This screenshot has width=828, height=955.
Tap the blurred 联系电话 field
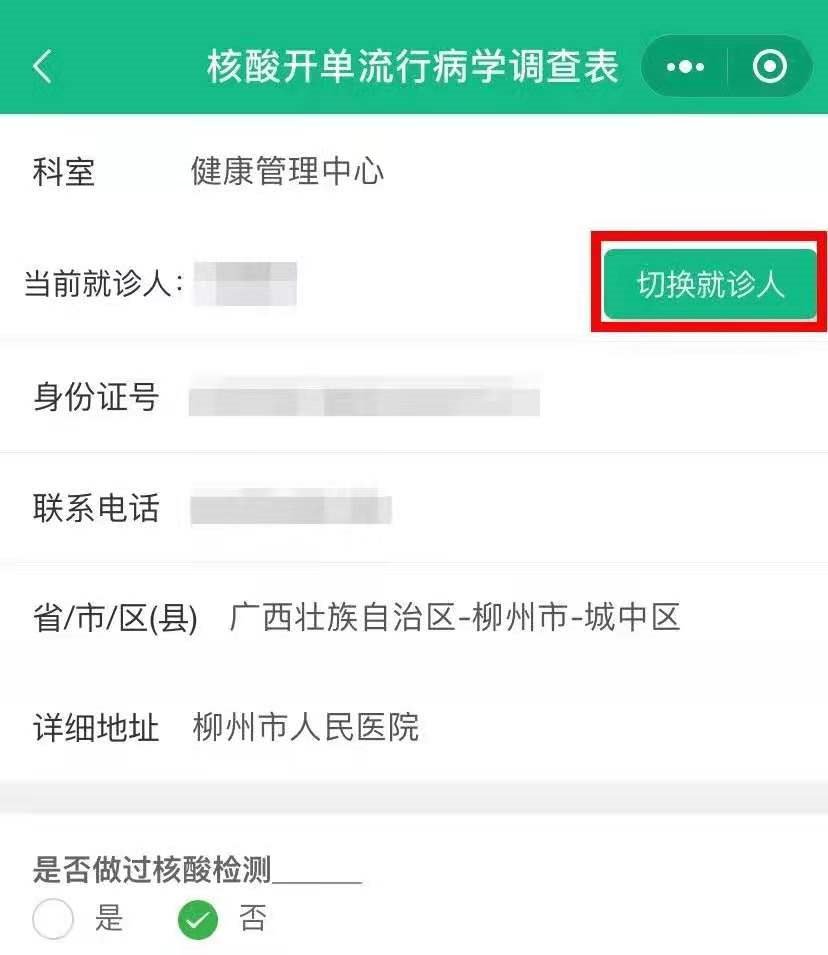click(x=291, y=509)
